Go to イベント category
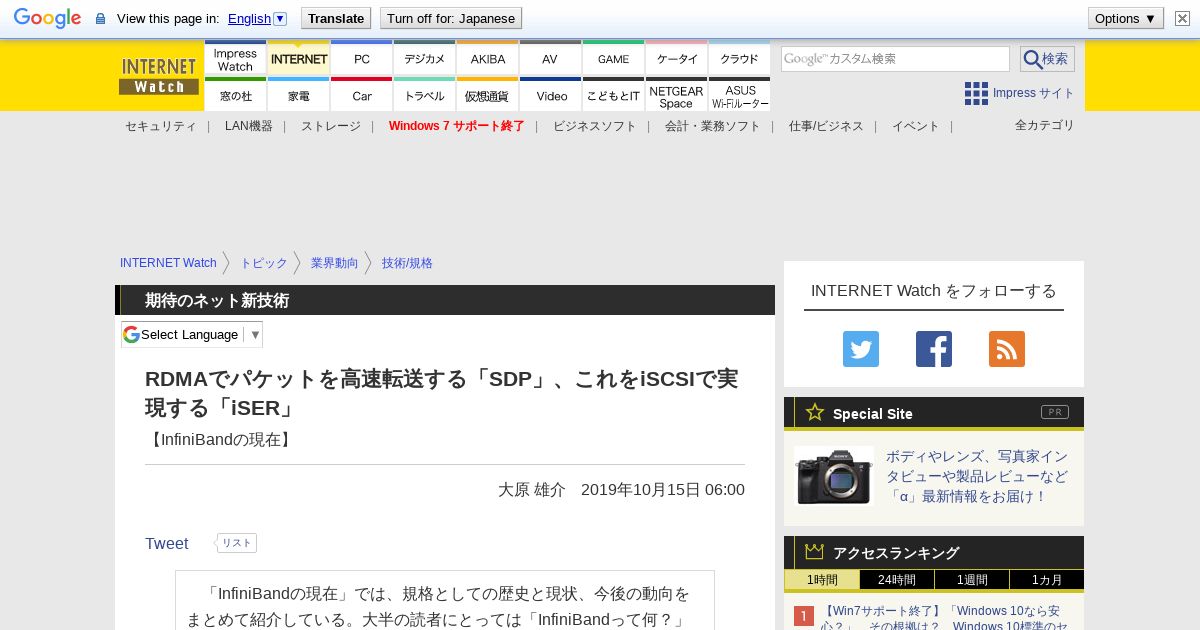 tap(916, 126)
